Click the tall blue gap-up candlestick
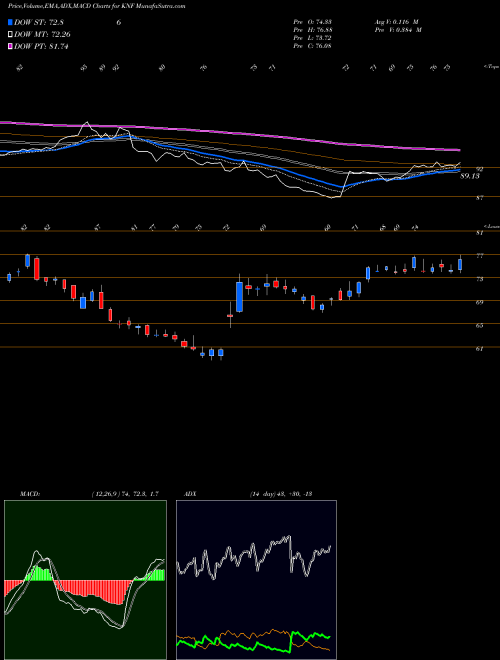 239,297
